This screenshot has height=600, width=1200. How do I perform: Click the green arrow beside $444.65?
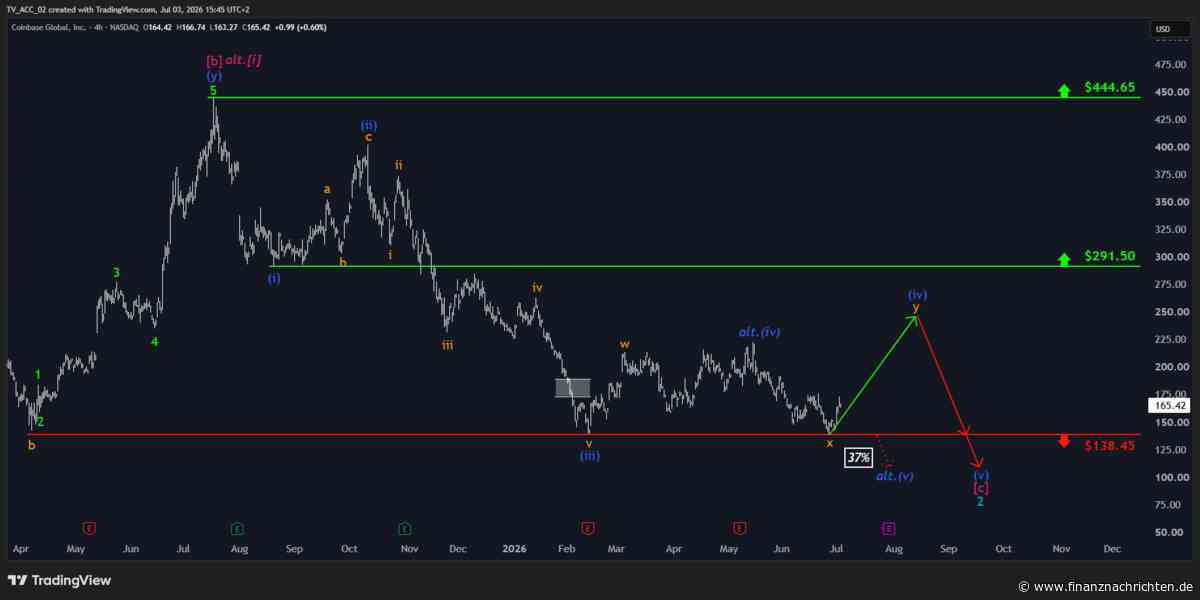coord(1066,90)
